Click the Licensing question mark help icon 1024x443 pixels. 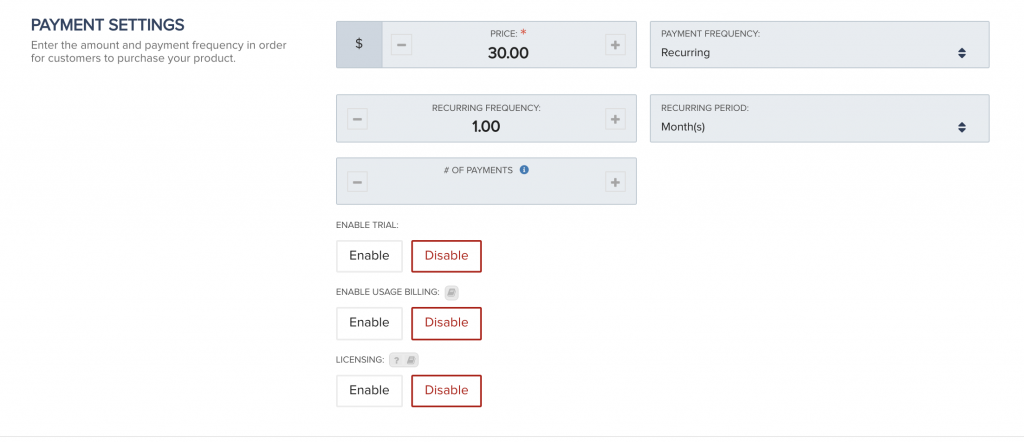(396, 360)
